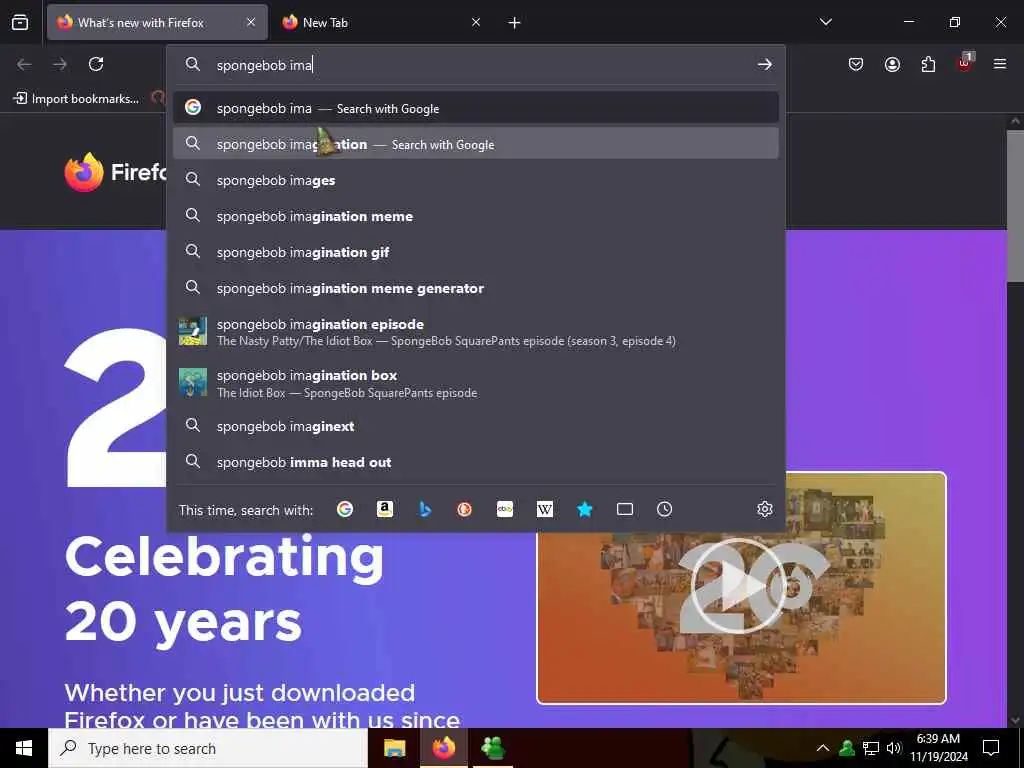Open Save to Pocket icon
1024x768 pixels.
coord(856,64)
